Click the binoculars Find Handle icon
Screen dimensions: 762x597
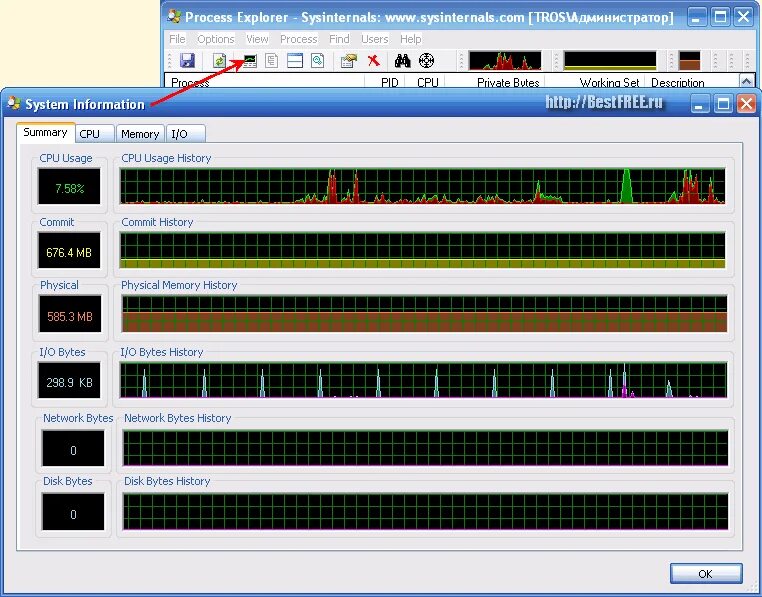402,61
